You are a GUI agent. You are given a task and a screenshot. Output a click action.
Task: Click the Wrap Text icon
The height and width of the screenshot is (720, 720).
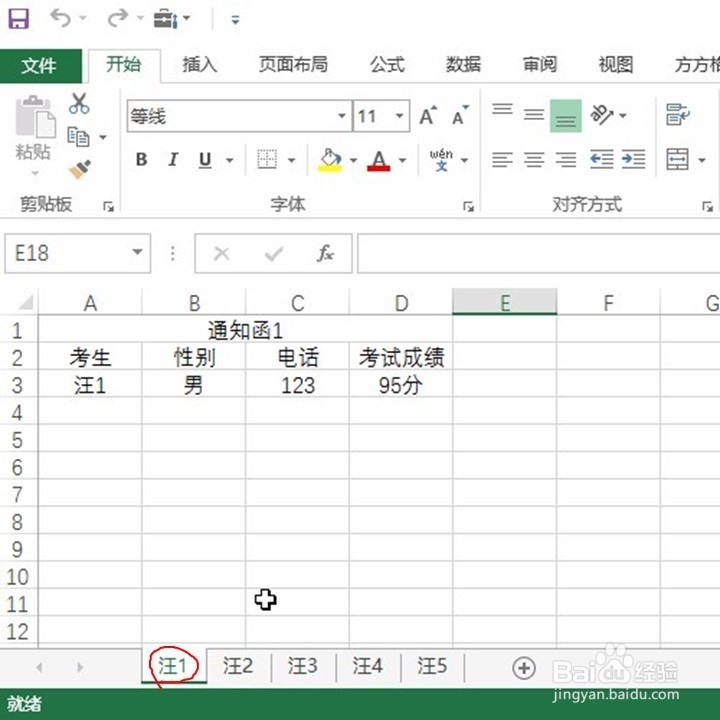coord(677,115)
